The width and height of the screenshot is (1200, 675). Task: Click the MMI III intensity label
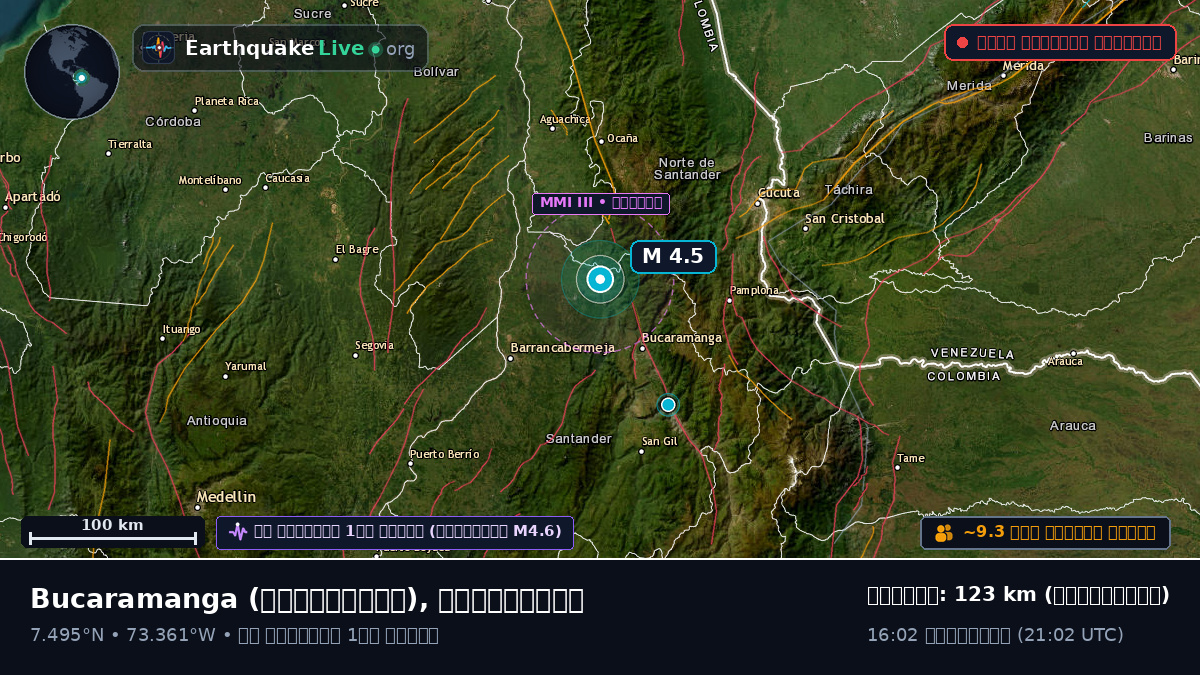[x=601, y=203]
